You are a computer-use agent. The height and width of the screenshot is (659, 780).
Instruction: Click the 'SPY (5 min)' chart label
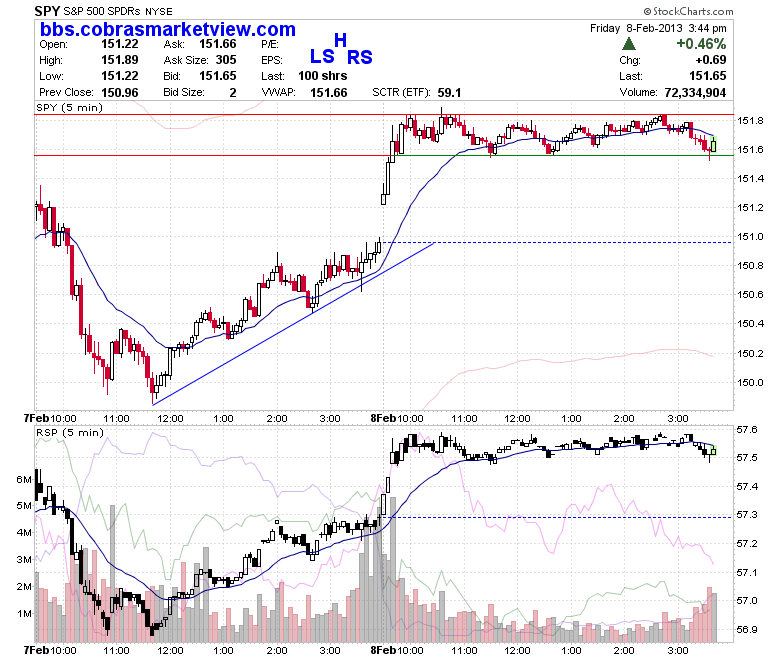[x=69, y=107]
